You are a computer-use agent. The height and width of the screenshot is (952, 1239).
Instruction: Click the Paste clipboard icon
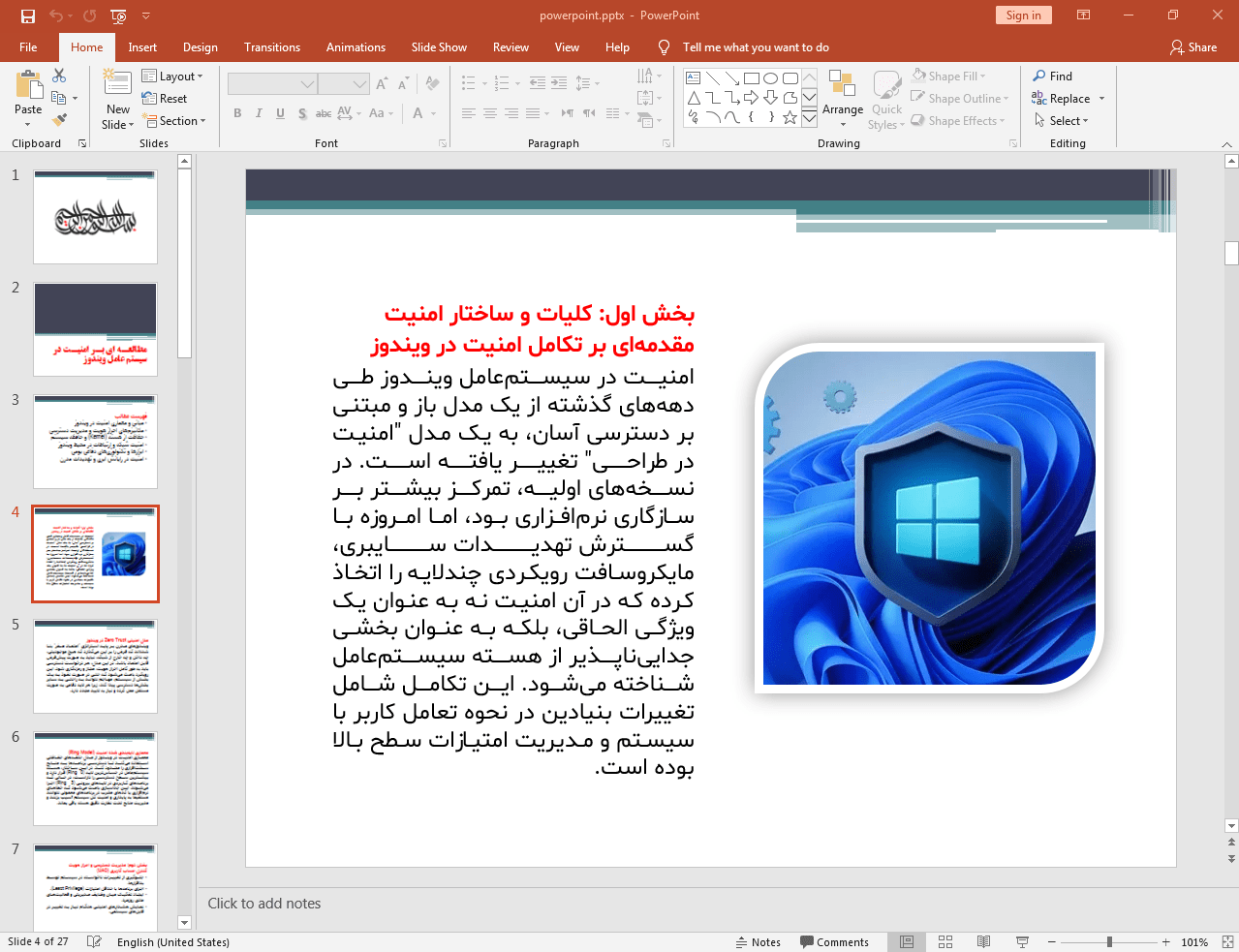[x=28, y=85]
